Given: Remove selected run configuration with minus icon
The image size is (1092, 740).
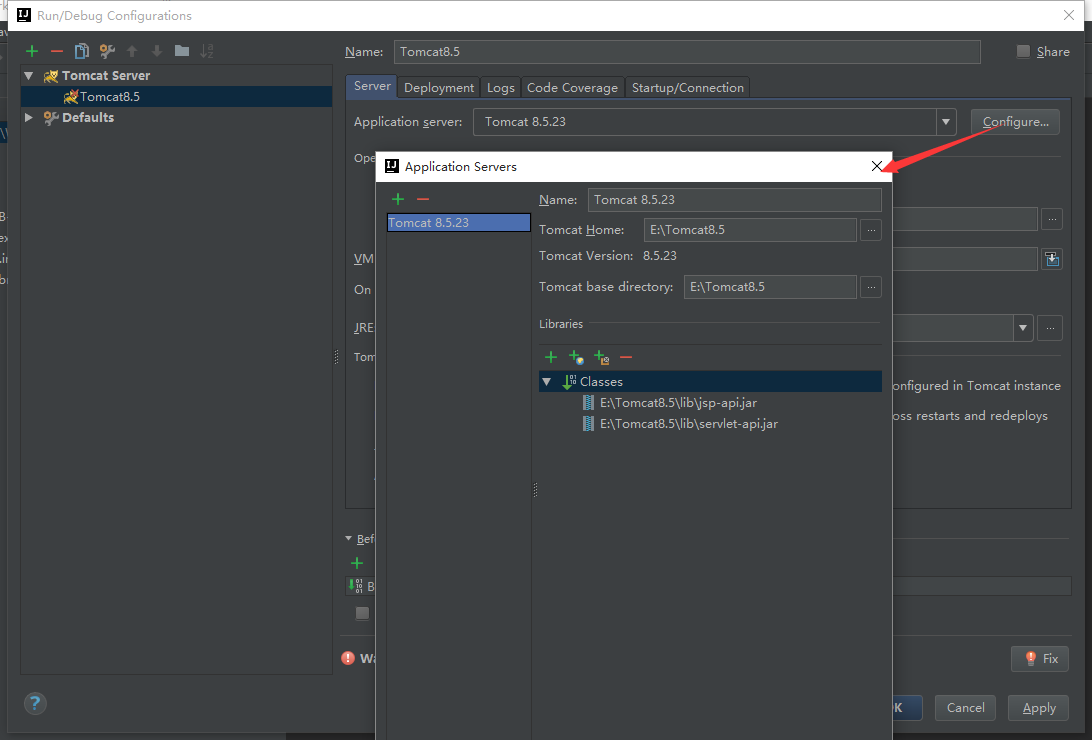Looking at the screenshot, I should (x=56, y=51).
